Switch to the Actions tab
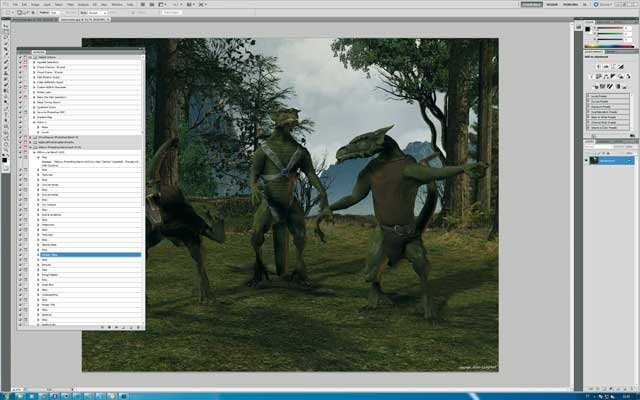Screen dimensions: 640x400 pyautogui.click(x=39, y=52)
